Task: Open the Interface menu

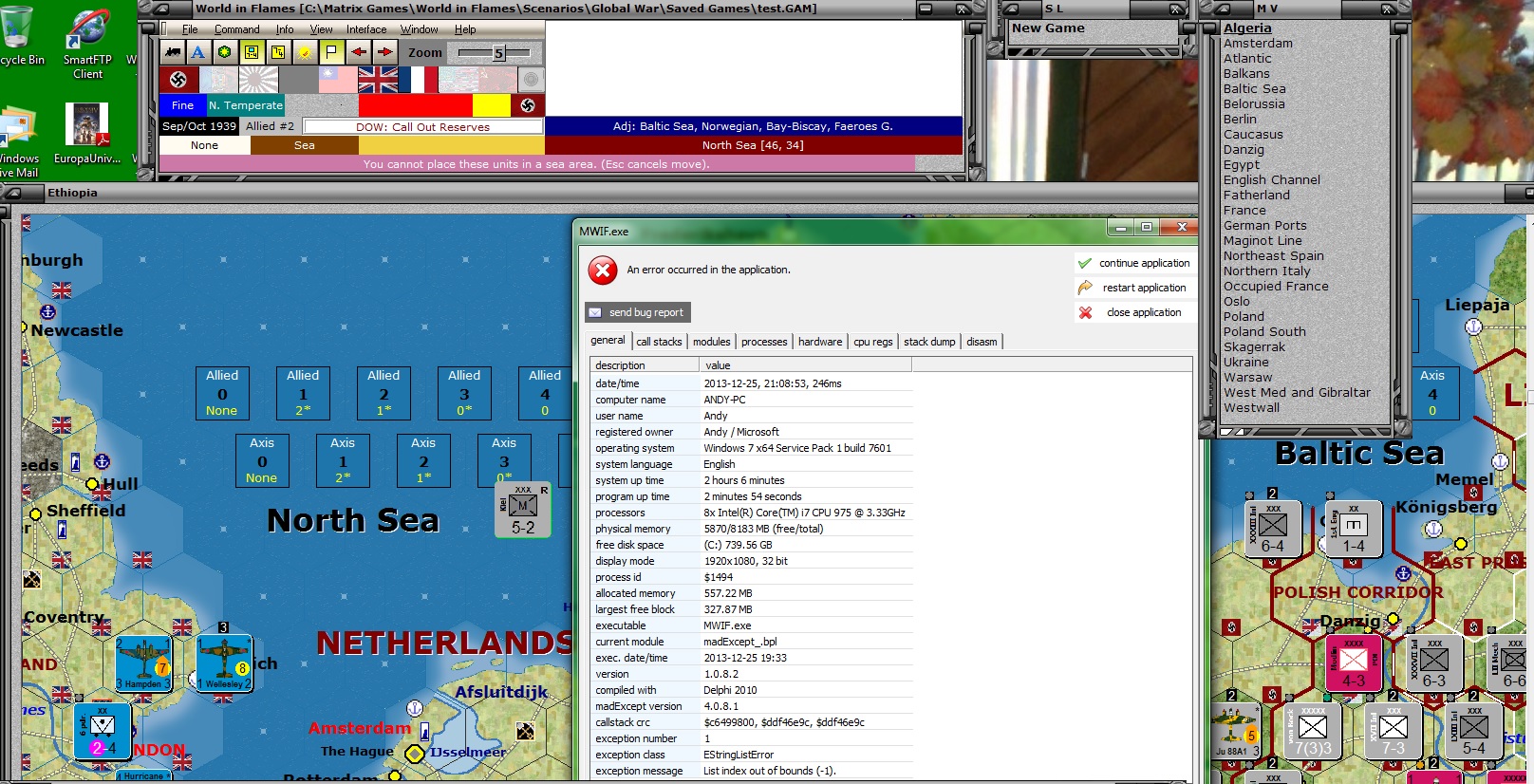Action: (366, 29)
